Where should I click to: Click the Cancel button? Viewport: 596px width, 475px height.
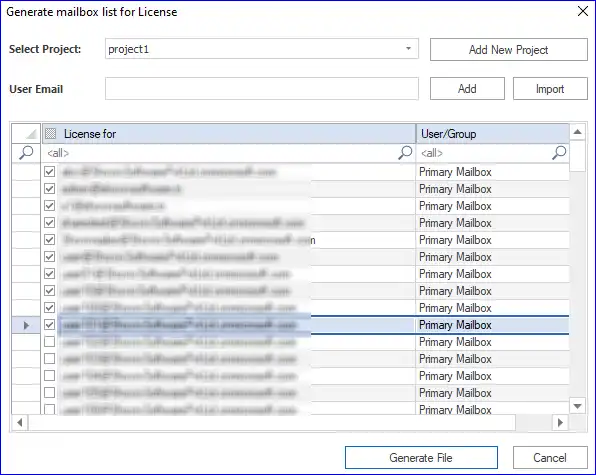(550, 458)
